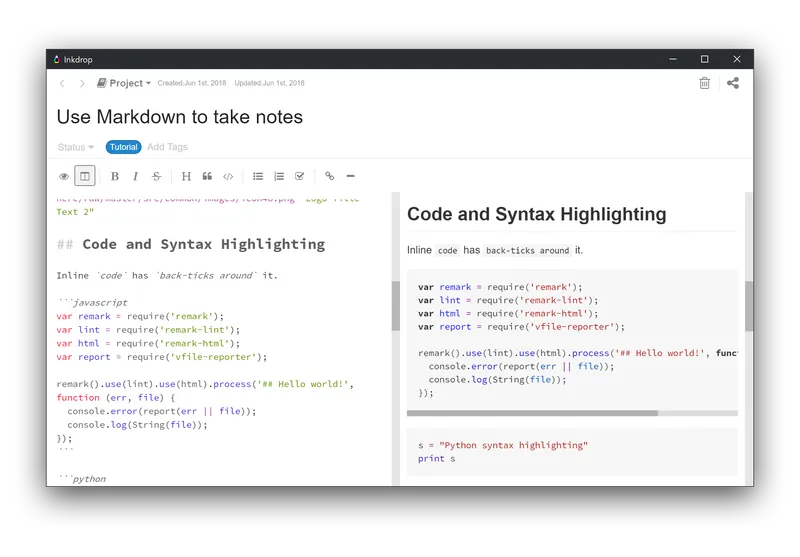This screenshot has width=800, height=557.
Task: Click the 'print s' line in preview
Action: click(437, 459)
